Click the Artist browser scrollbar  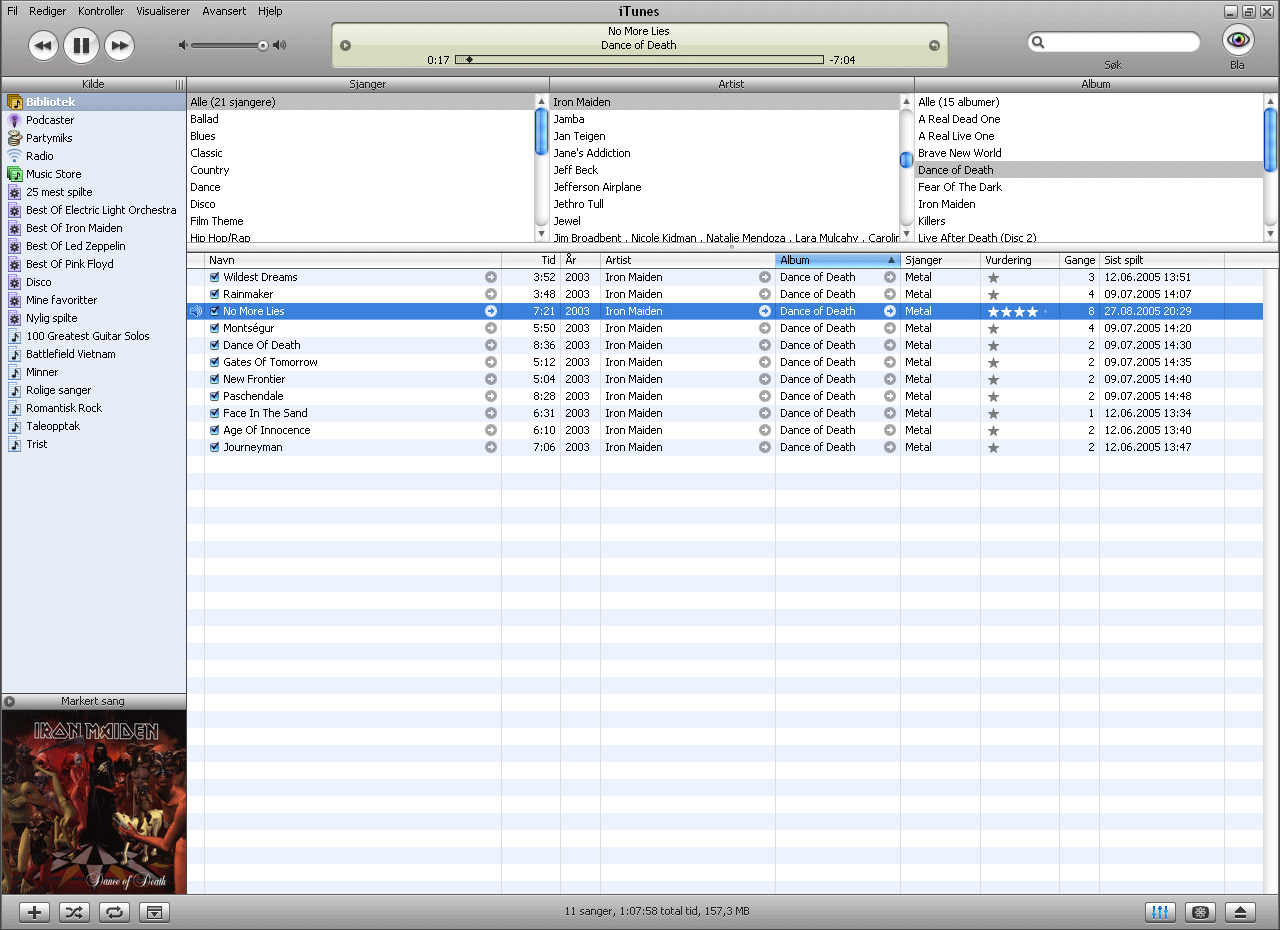point(906,167)
